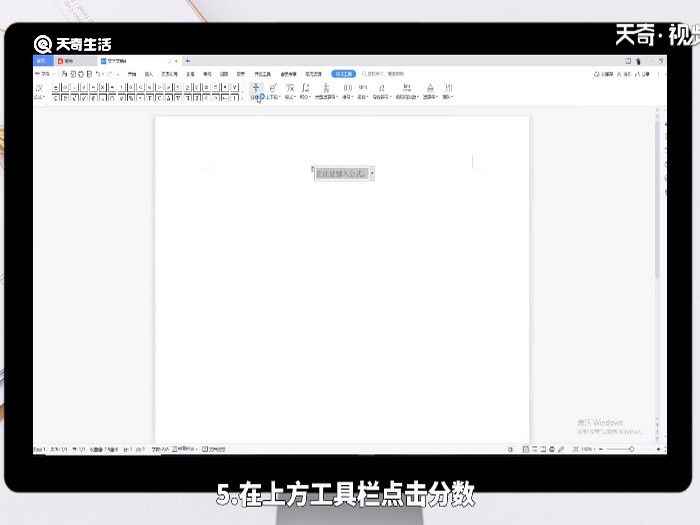Expand the Function structures dropdown

point(363,91)
